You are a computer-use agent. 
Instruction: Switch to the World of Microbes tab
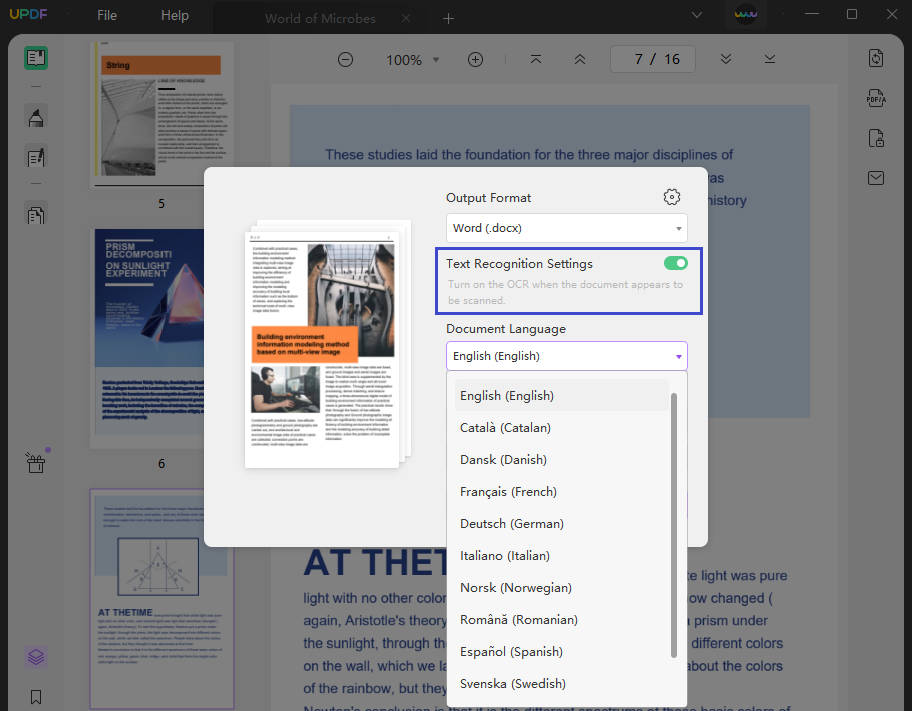click(319, 18)
